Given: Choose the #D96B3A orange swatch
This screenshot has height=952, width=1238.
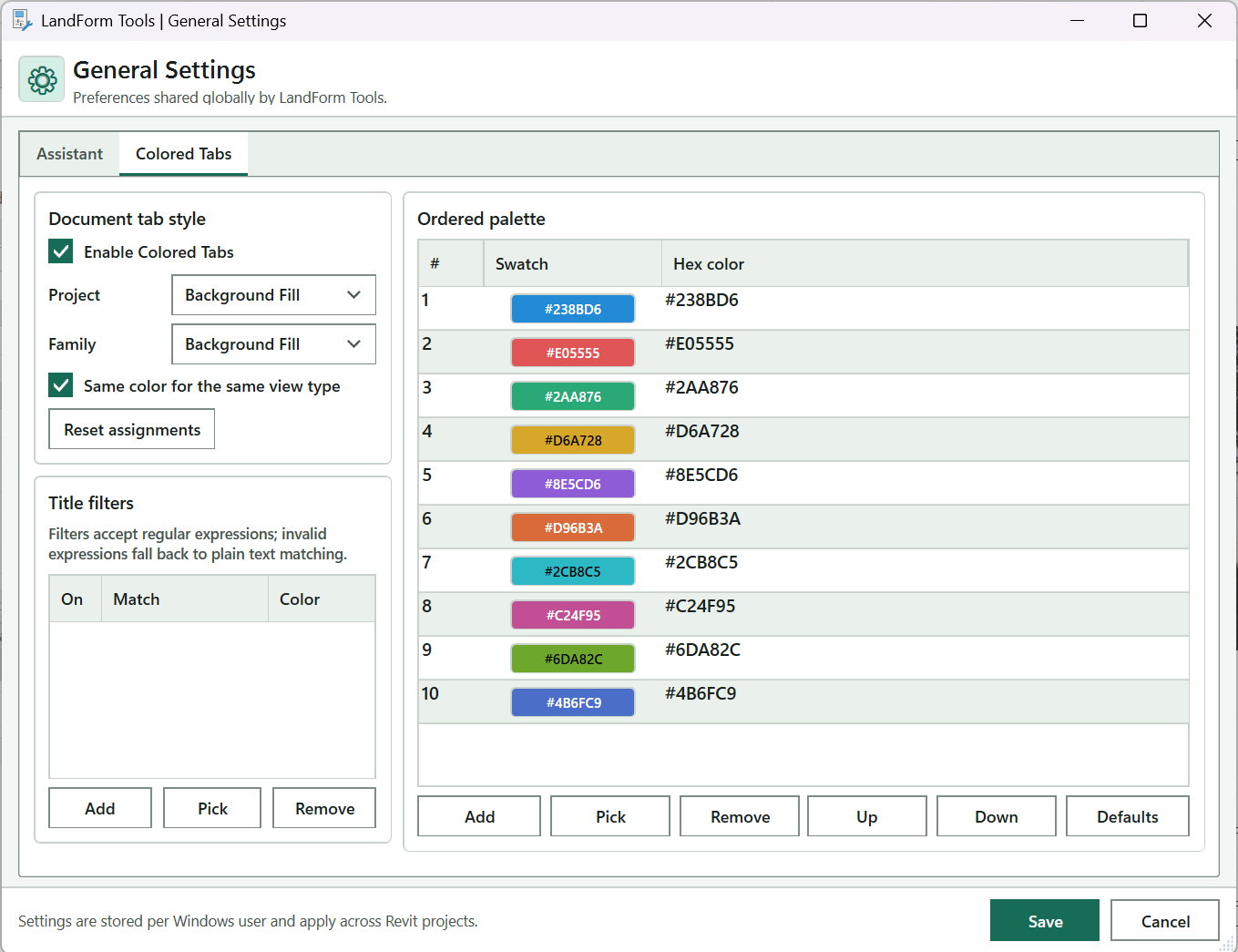Looking at the screenshot, I should [573, 527].
